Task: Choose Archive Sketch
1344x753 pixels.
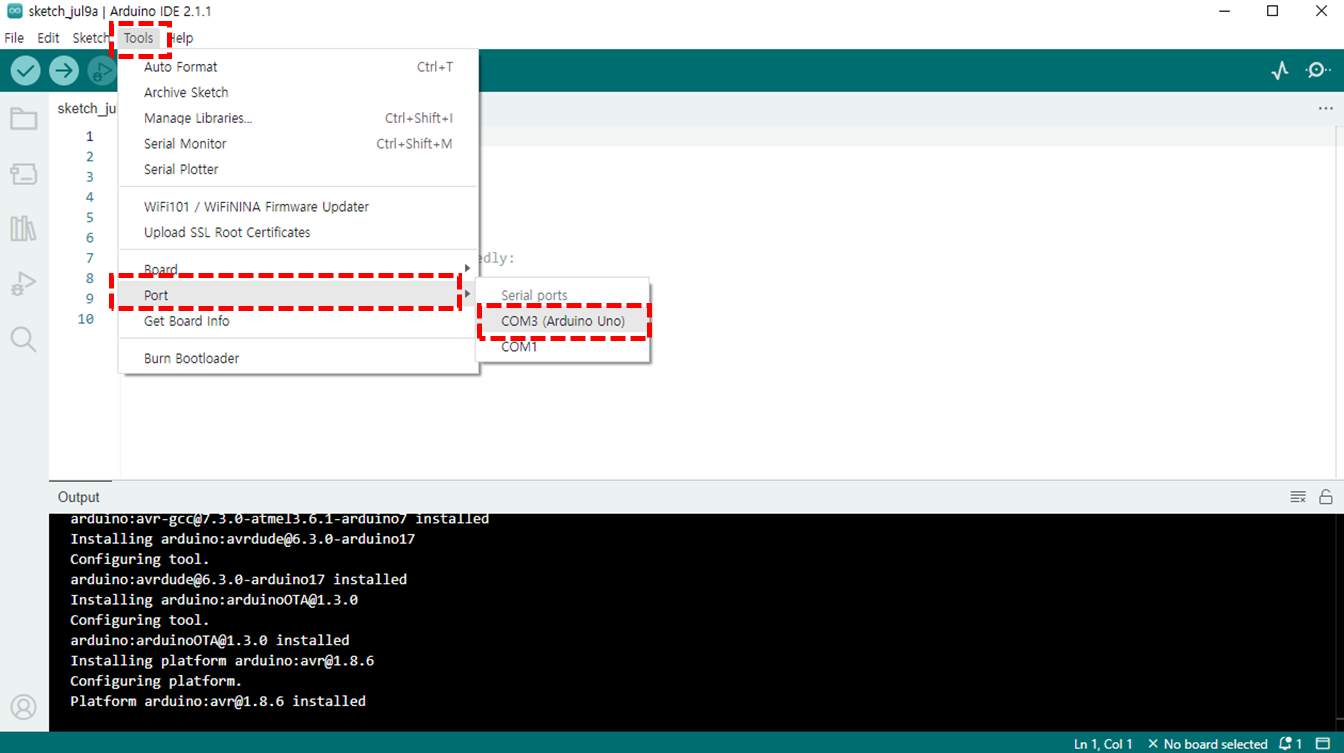Action: pyautogui.click(x=298, y=92)
